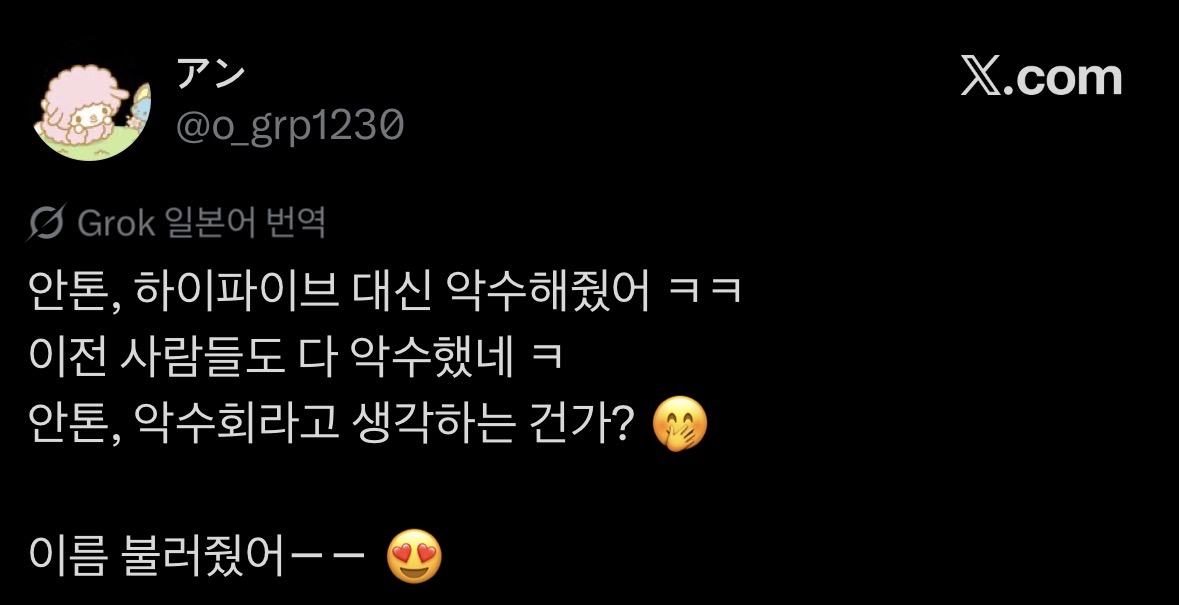Viewport: 1179px width, 605px height.
Task: Select the hand-over-mouth giggling emoji
Action: [680, 424]
